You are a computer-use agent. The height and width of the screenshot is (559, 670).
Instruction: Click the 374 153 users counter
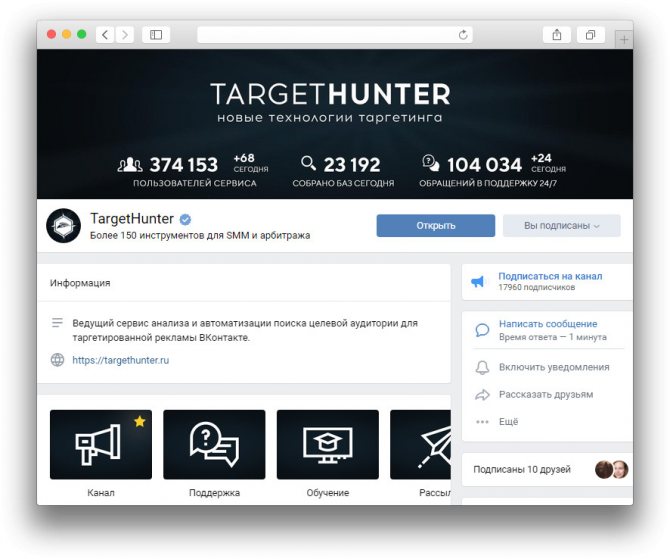(184, 165)
